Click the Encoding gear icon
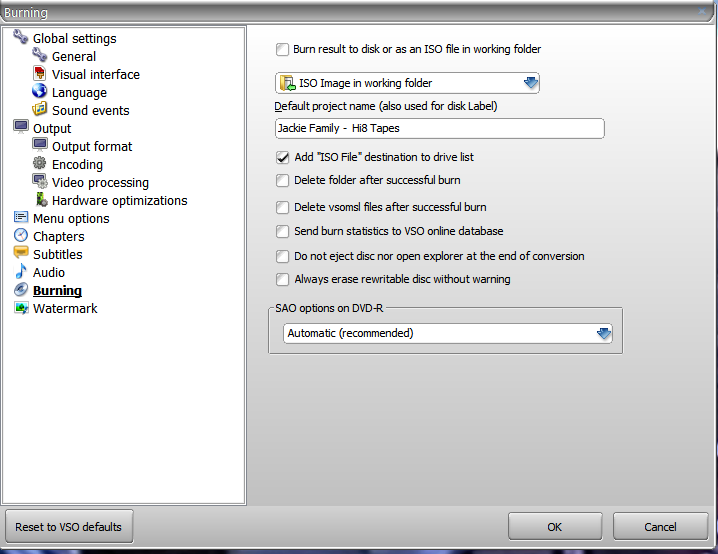718x554 pixels. click(x=39, y=163)
